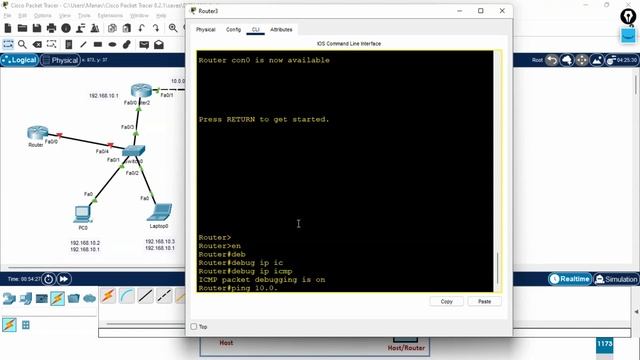This screenshot has height=360, width=640.
Task: Click the Add Complex PDU open envelope icon
Action: 159,44
